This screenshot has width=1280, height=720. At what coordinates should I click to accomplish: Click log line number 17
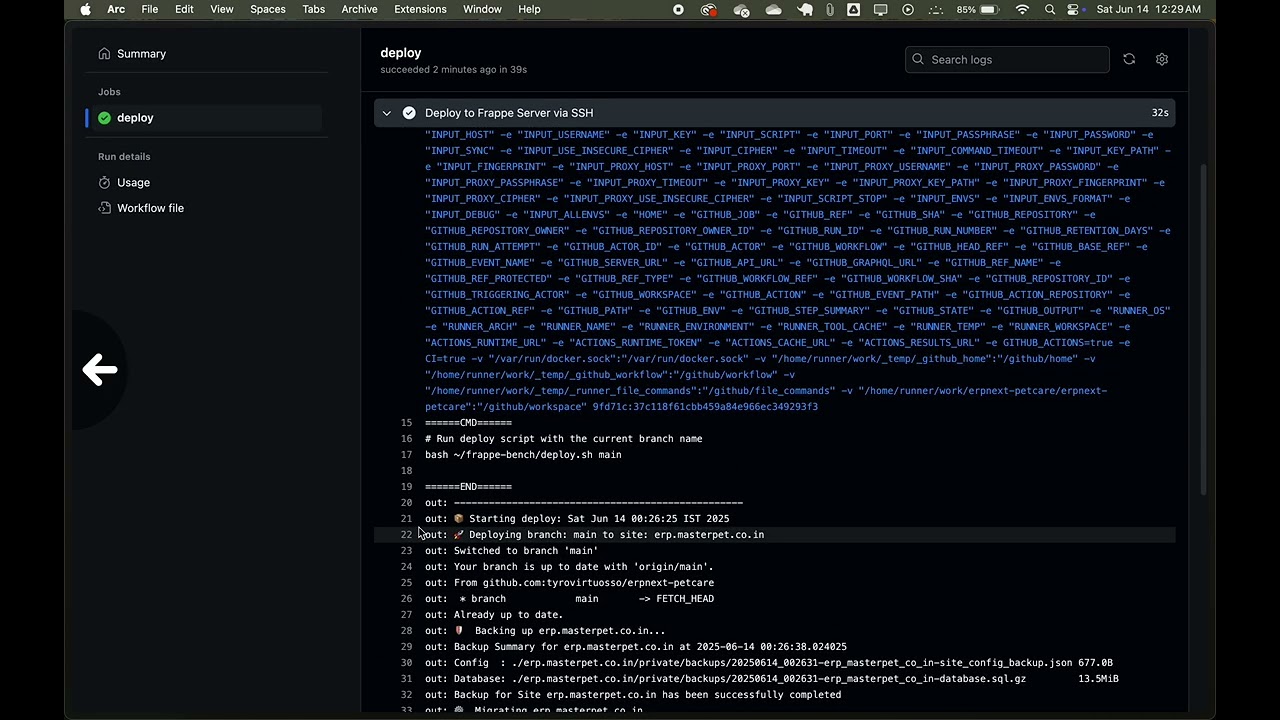406,455
